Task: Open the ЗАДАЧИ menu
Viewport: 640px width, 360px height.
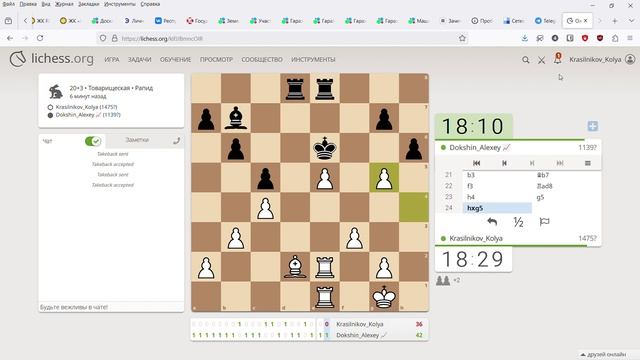Action: (140, 60)
